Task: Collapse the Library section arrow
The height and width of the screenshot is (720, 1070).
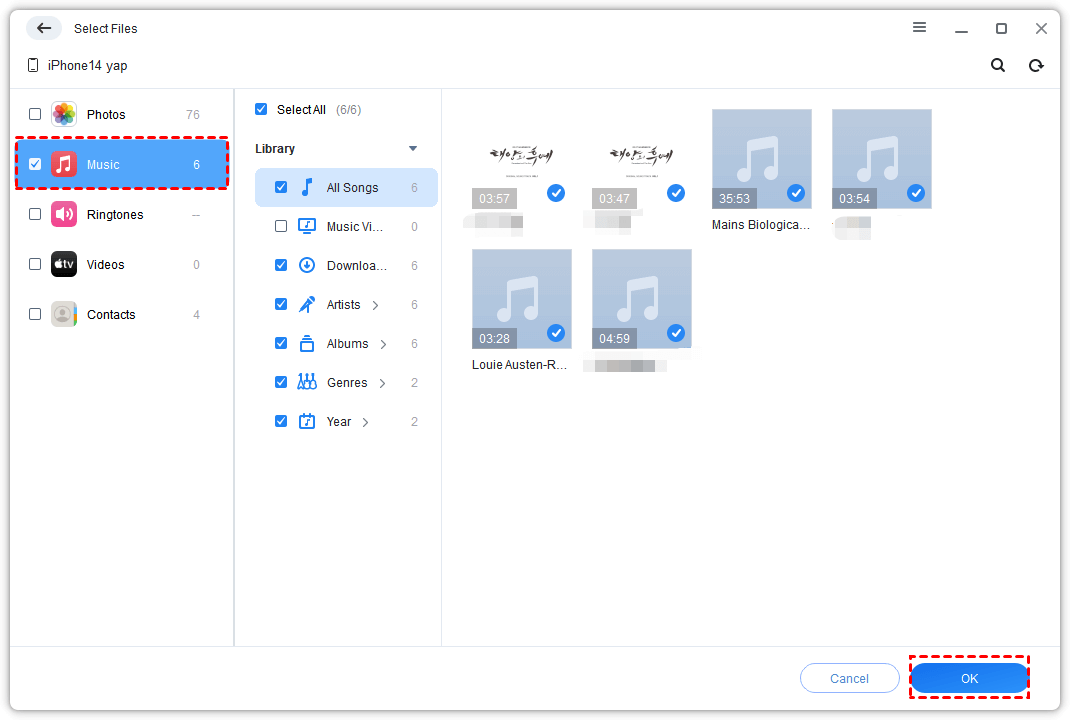Action: point(413,149)
